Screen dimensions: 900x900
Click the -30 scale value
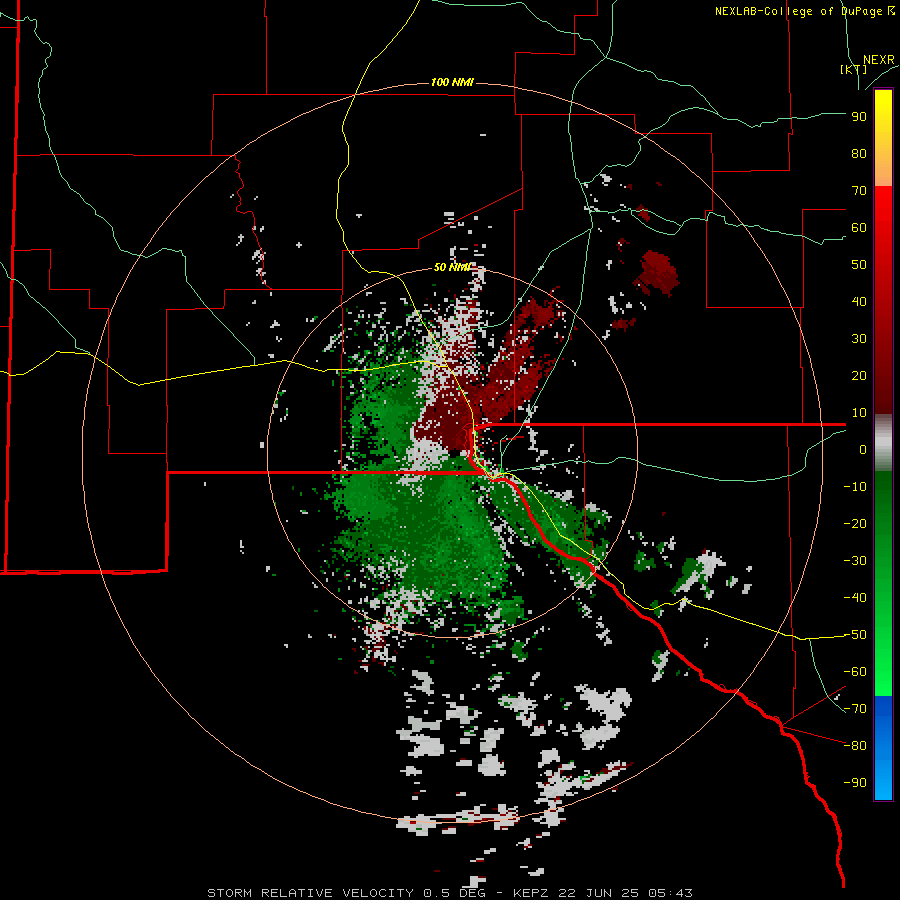pos(855,561)
